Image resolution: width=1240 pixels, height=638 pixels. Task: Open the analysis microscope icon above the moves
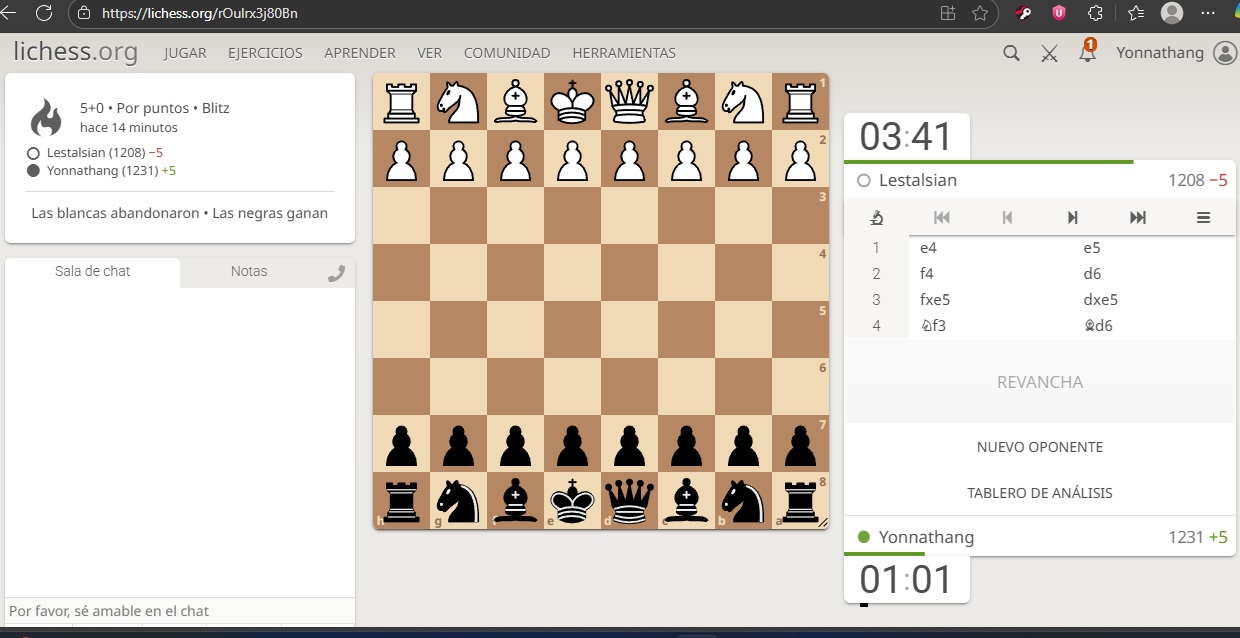pos(877,218)
